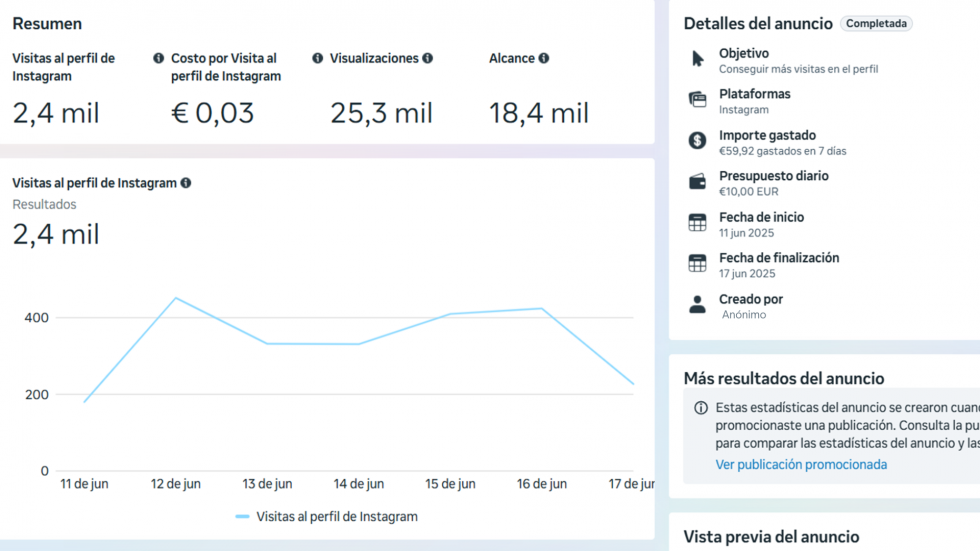The width and height of the screenshot is (980, 551).
Task: Click the € 0,03 cost value
Action: (212, 113)
